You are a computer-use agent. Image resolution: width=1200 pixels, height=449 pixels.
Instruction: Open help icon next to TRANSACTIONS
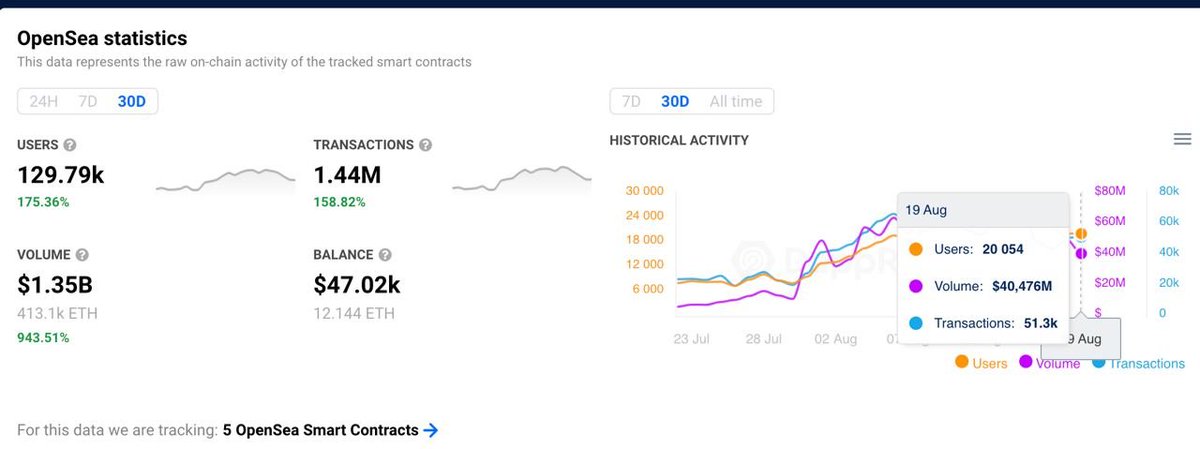click(x=425, y=145)
